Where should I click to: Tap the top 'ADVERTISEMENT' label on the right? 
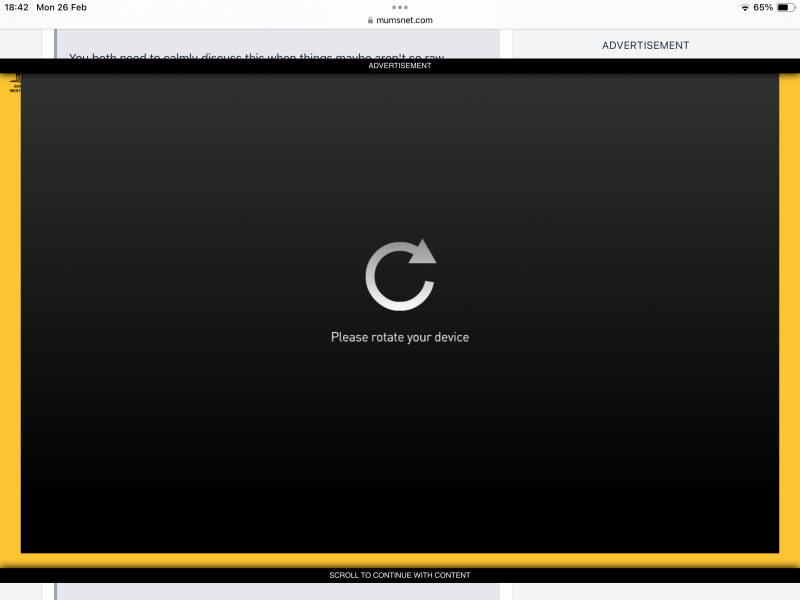pyautogui.click(x=645, y=45)
